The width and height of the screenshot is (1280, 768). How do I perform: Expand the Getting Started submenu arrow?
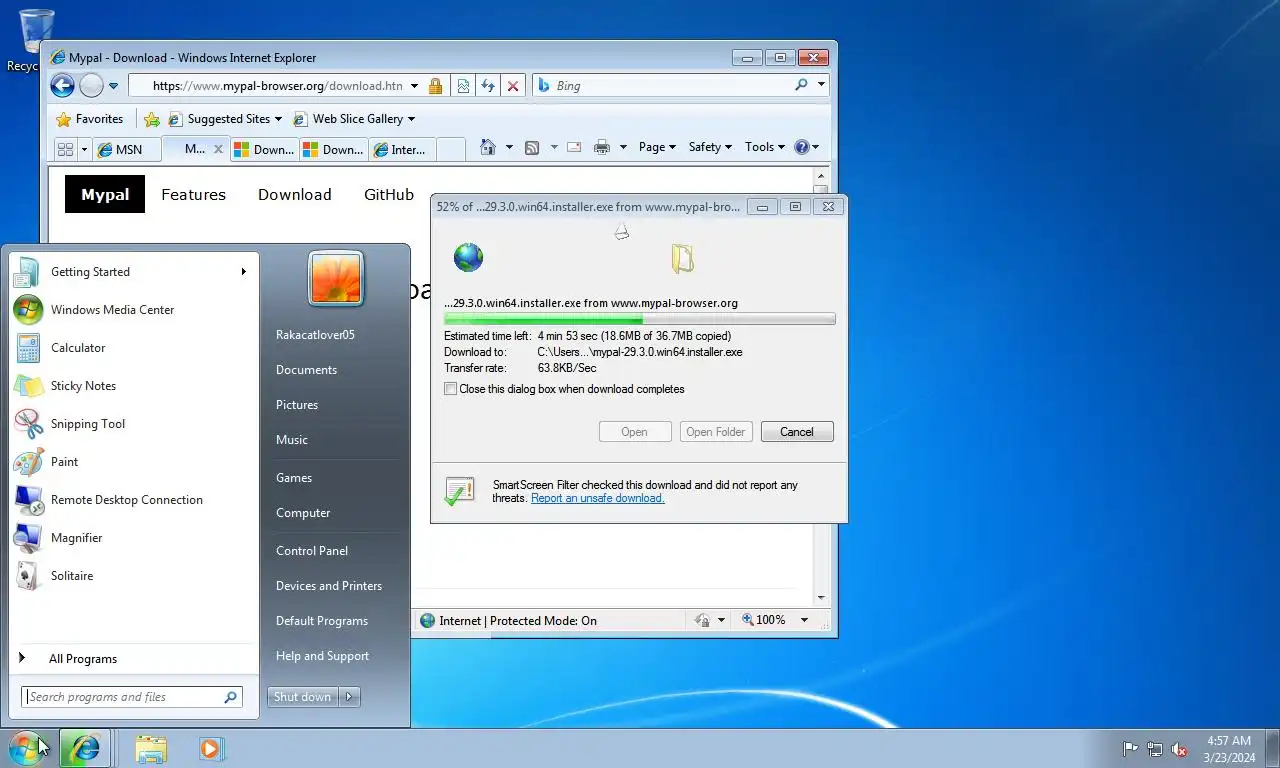coord(243,272)
